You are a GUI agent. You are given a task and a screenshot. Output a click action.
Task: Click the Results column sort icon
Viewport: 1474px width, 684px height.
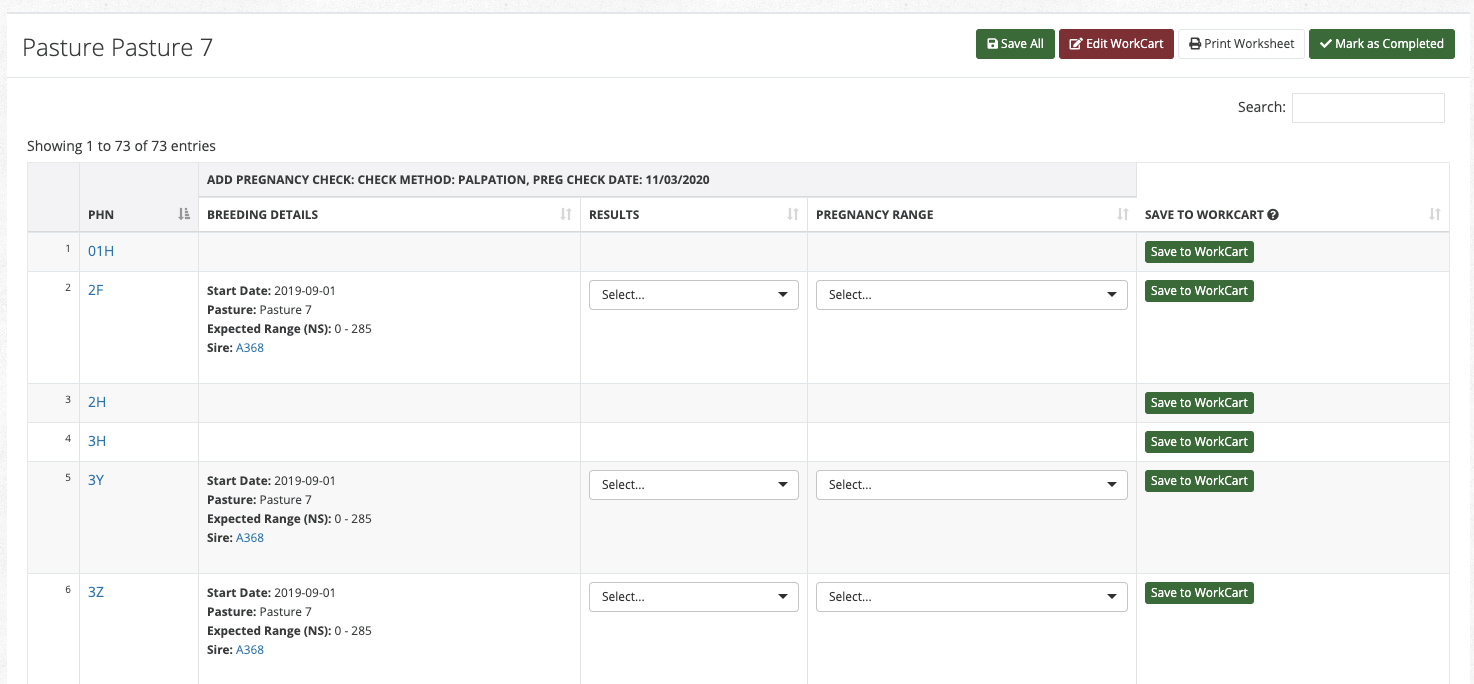[793, 214]
